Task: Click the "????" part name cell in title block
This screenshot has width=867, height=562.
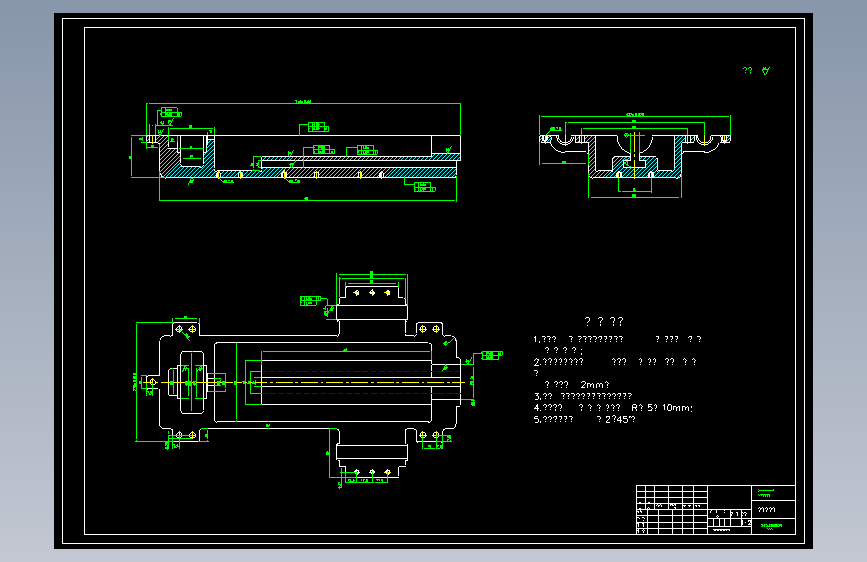Action: (x=766, y=509)
